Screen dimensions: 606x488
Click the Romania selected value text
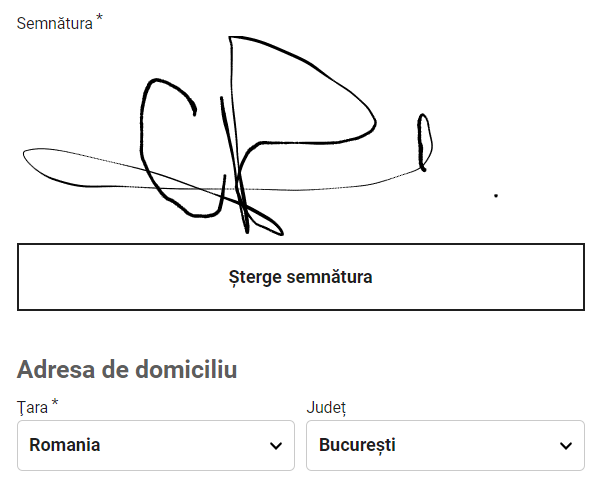(x=65, y=445)
